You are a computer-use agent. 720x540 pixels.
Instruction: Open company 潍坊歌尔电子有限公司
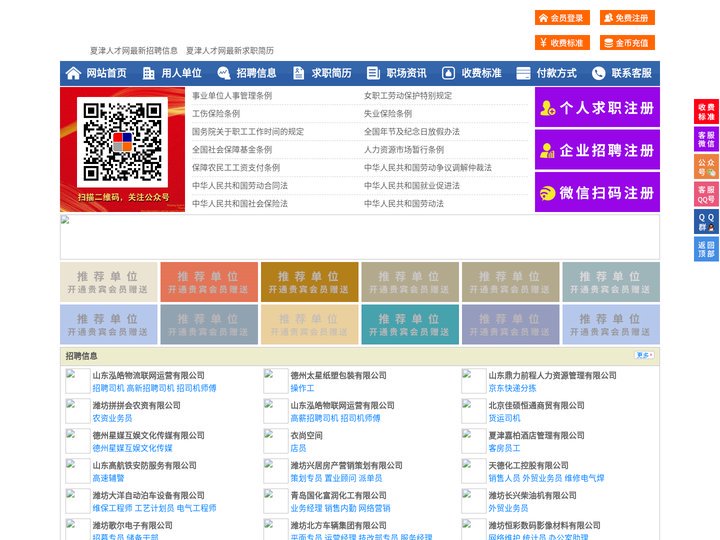click(x=132, y=525)
